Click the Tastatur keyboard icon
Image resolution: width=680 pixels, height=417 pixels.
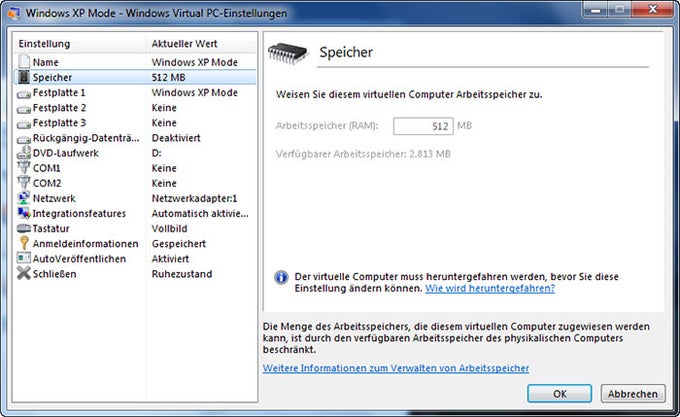pos(24,228)
